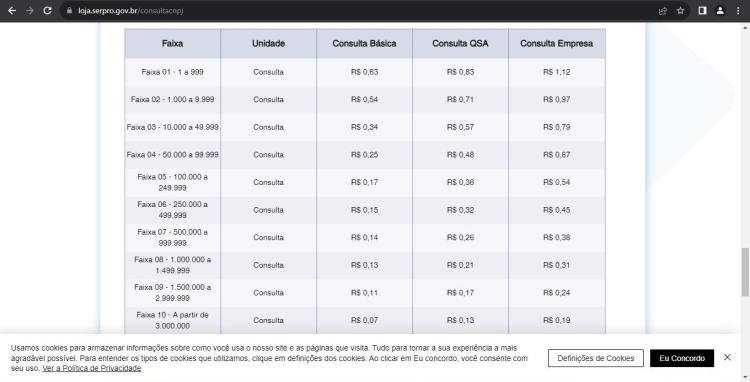The width and height of the screenshot is (750, 382).
Task: Click the Eu Concordo button
Action: tap(682, 358)
